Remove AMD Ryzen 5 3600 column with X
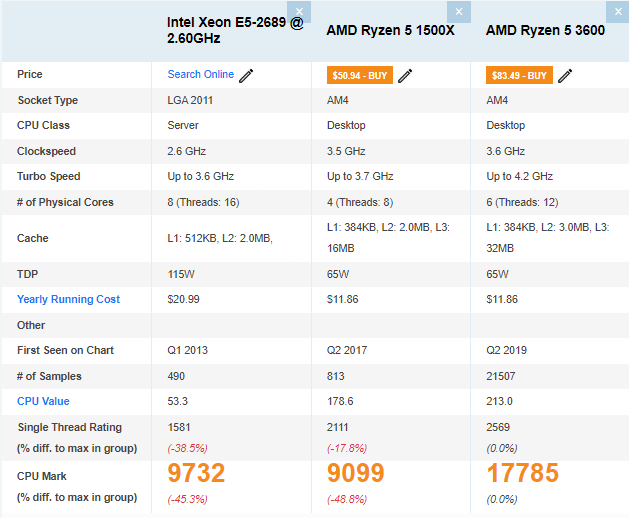The image size is (629, 518). pyautogui.click(x=618, y=12)
